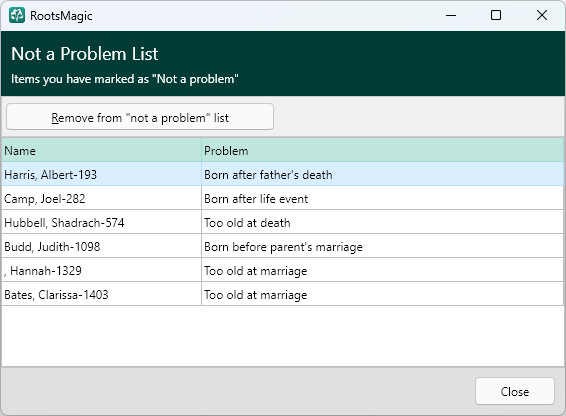Image resolution: width=566 pixels, height=416 pixels.
Task: Select the Budd, Judith-1098 entry
Action: pyautogui.click(x=101, y=246)
